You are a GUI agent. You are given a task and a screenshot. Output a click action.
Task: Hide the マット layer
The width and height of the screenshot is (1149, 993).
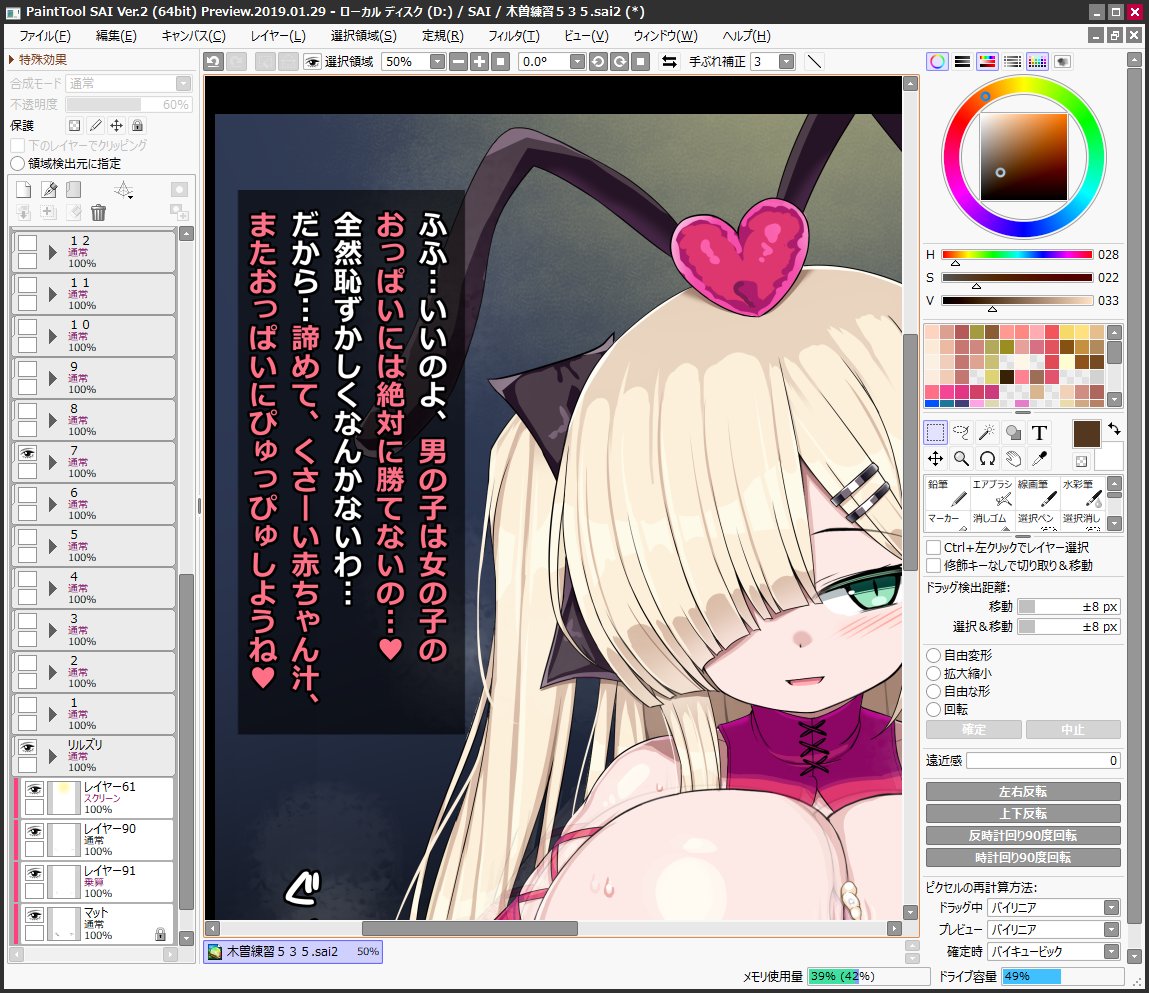(34, 915)
